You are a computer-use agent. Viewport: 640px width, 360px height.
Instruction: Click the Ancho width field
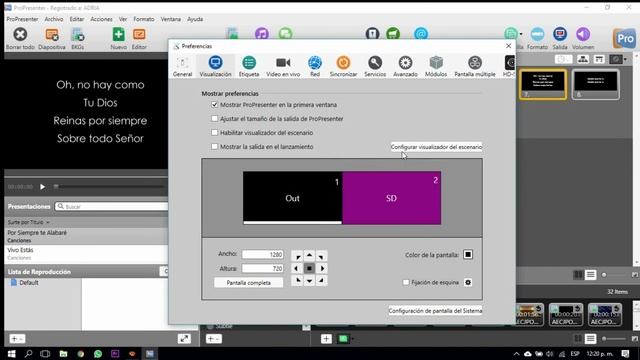point(262,254)
